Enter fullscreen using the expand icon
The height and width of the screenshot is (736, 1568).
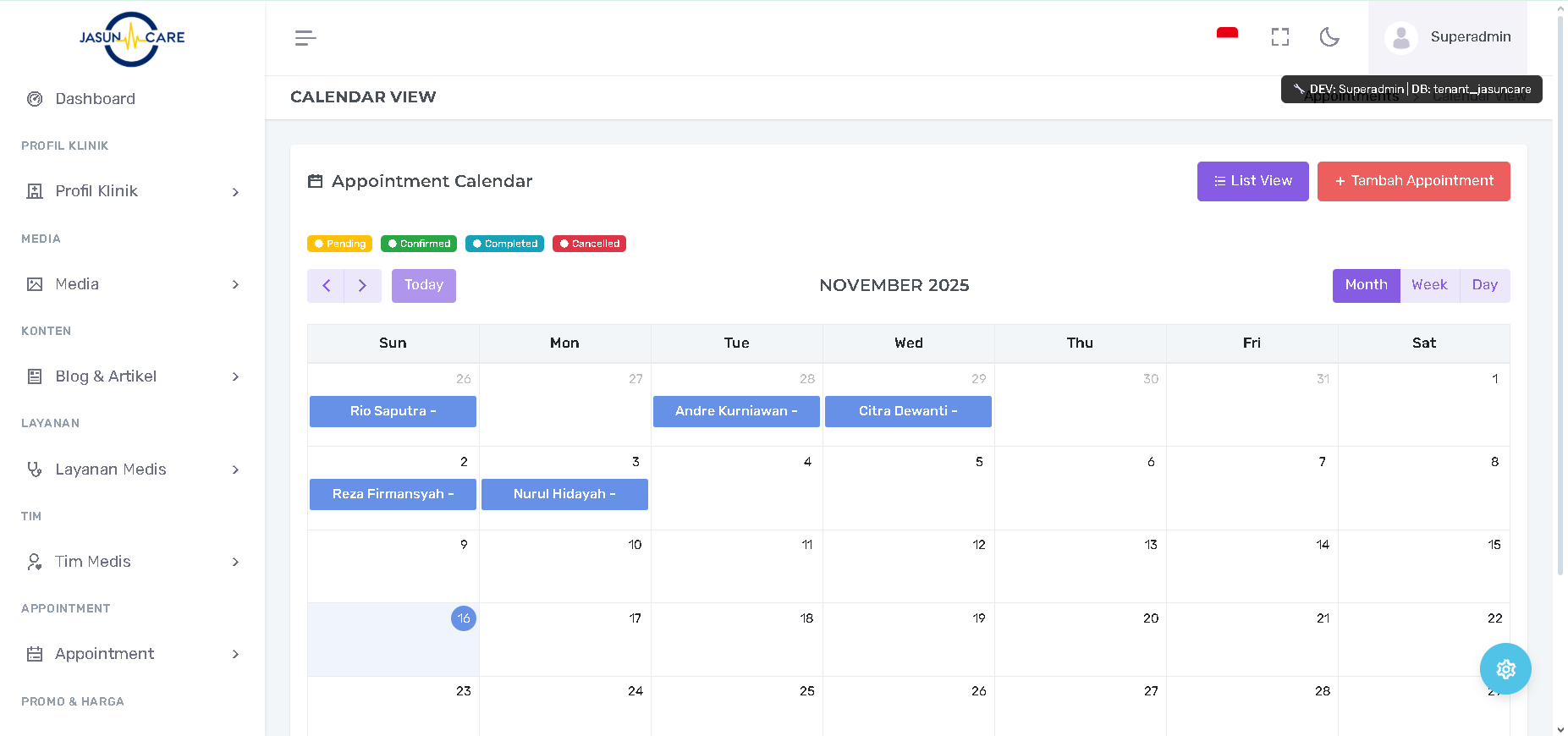[1279, 37]
